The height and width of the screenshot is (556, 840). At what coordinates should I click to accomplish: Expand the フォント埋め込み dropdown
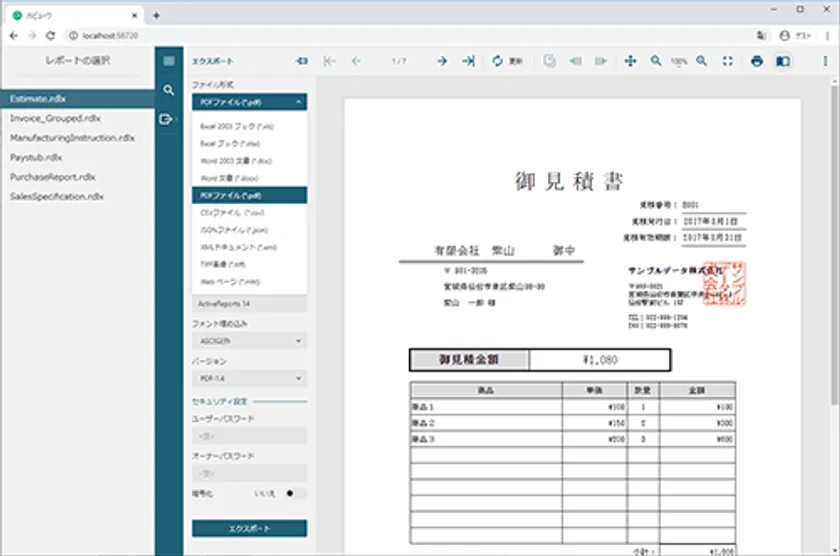249,341
